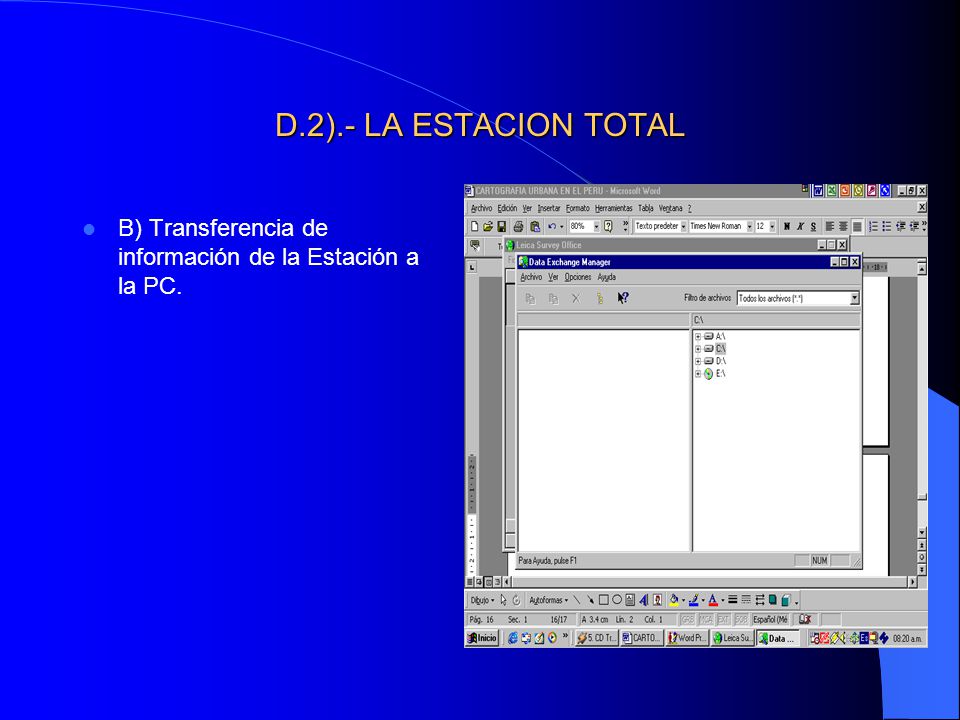Viewport: 960px width, 720px height.
Task: Select the Oval tool in Drawing toolbar
Action: 617,600
